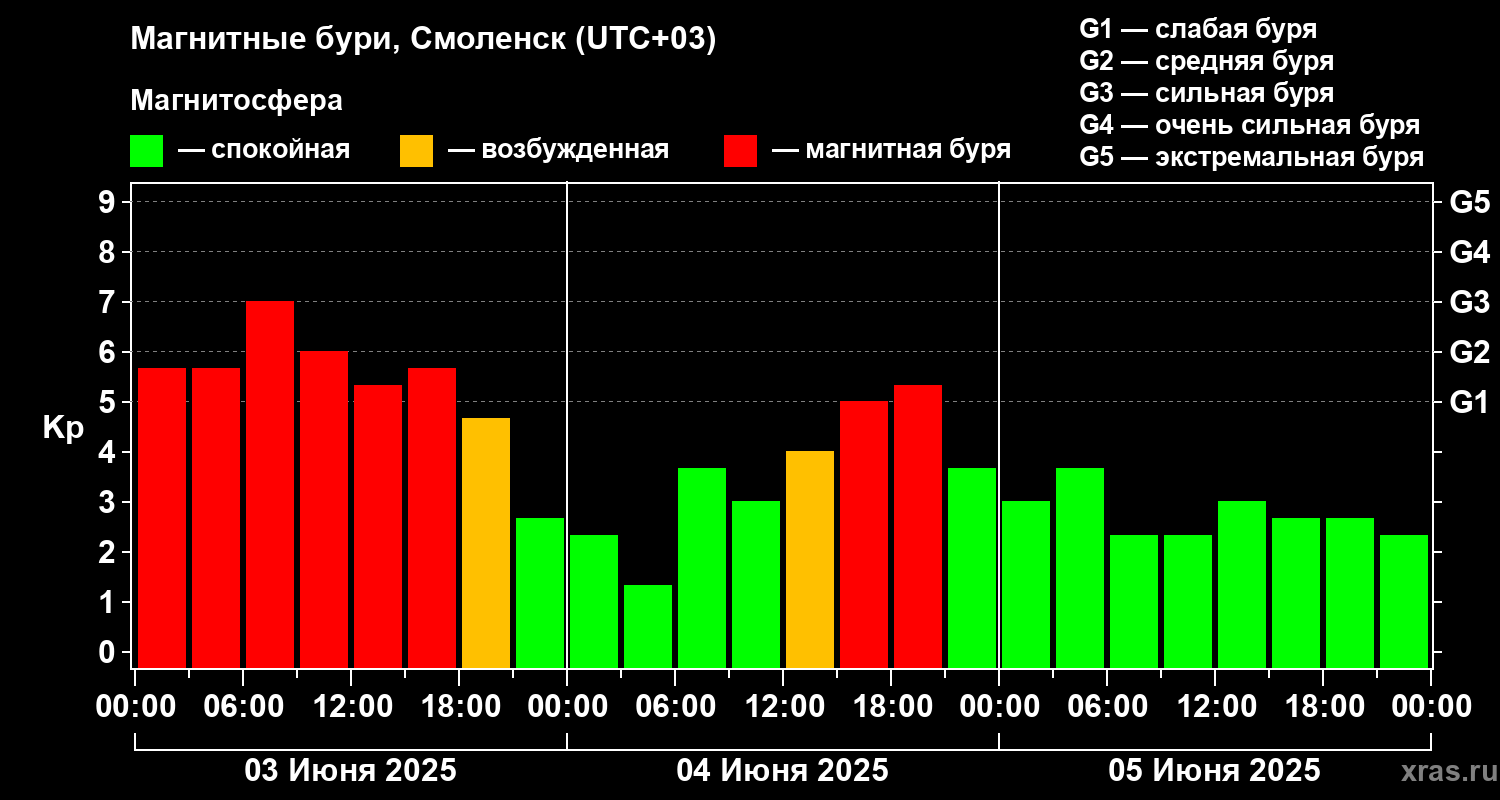Click the orange Kp 4 bar on 04 Июня
The width and height of the screenshot is (1500, 800).
pyautogui.click(x=810, y=559)
